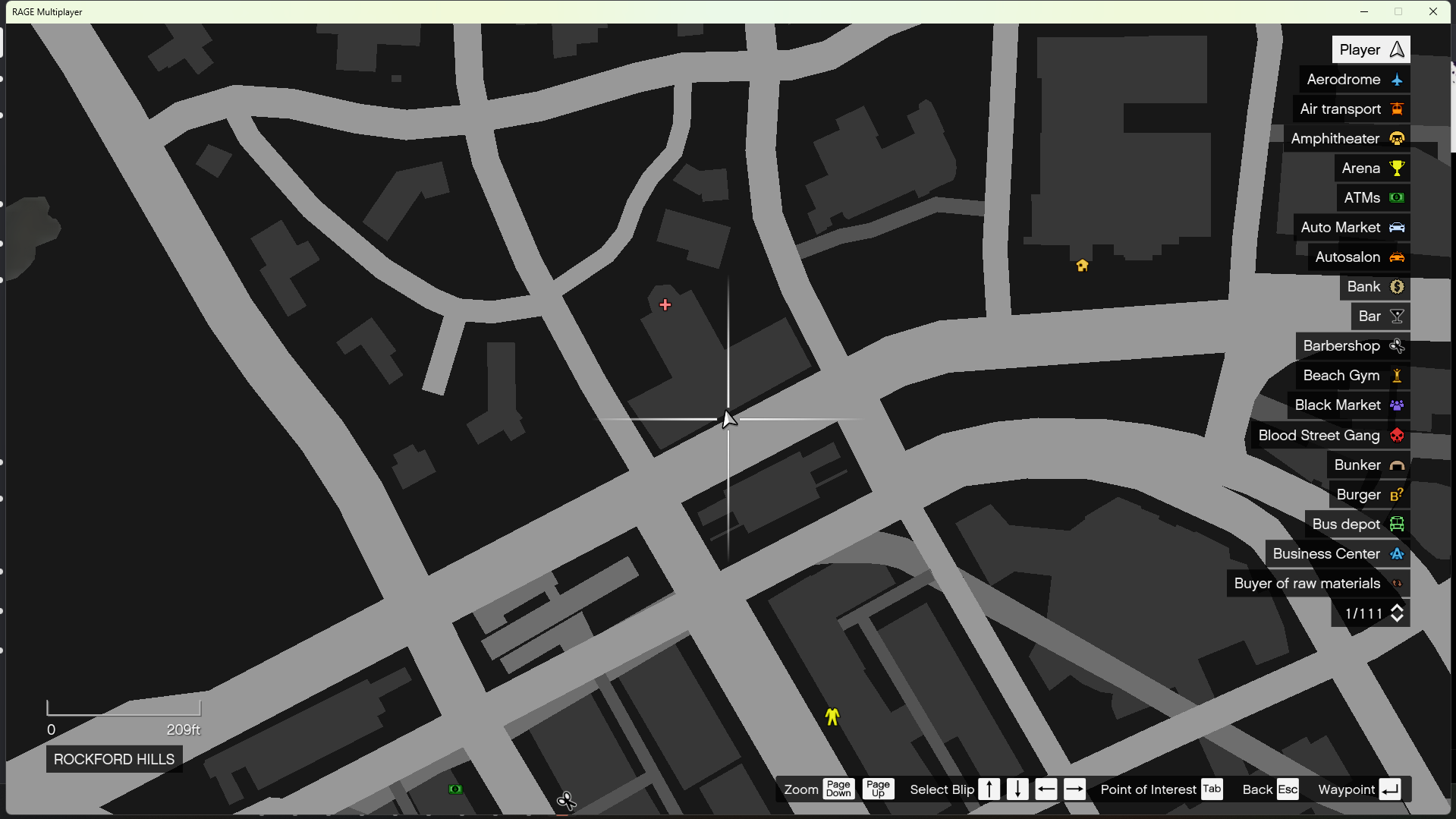Click the Air transport helicopter icon
1456x819 pixels.
(x=1397, y=109)
